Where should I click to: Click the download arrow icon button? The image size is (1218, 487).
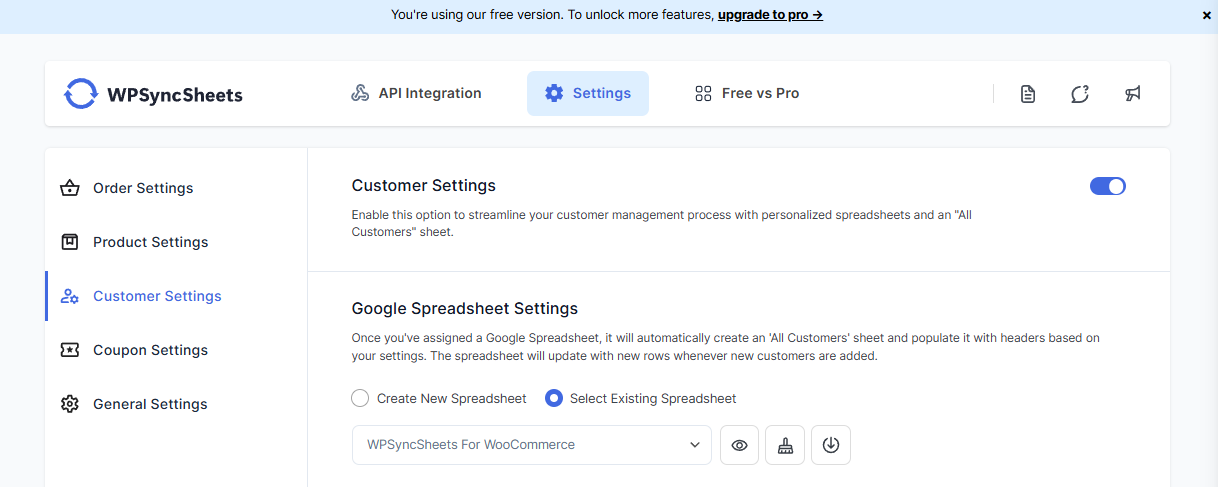pyautogui.click(x=831, y=445)
